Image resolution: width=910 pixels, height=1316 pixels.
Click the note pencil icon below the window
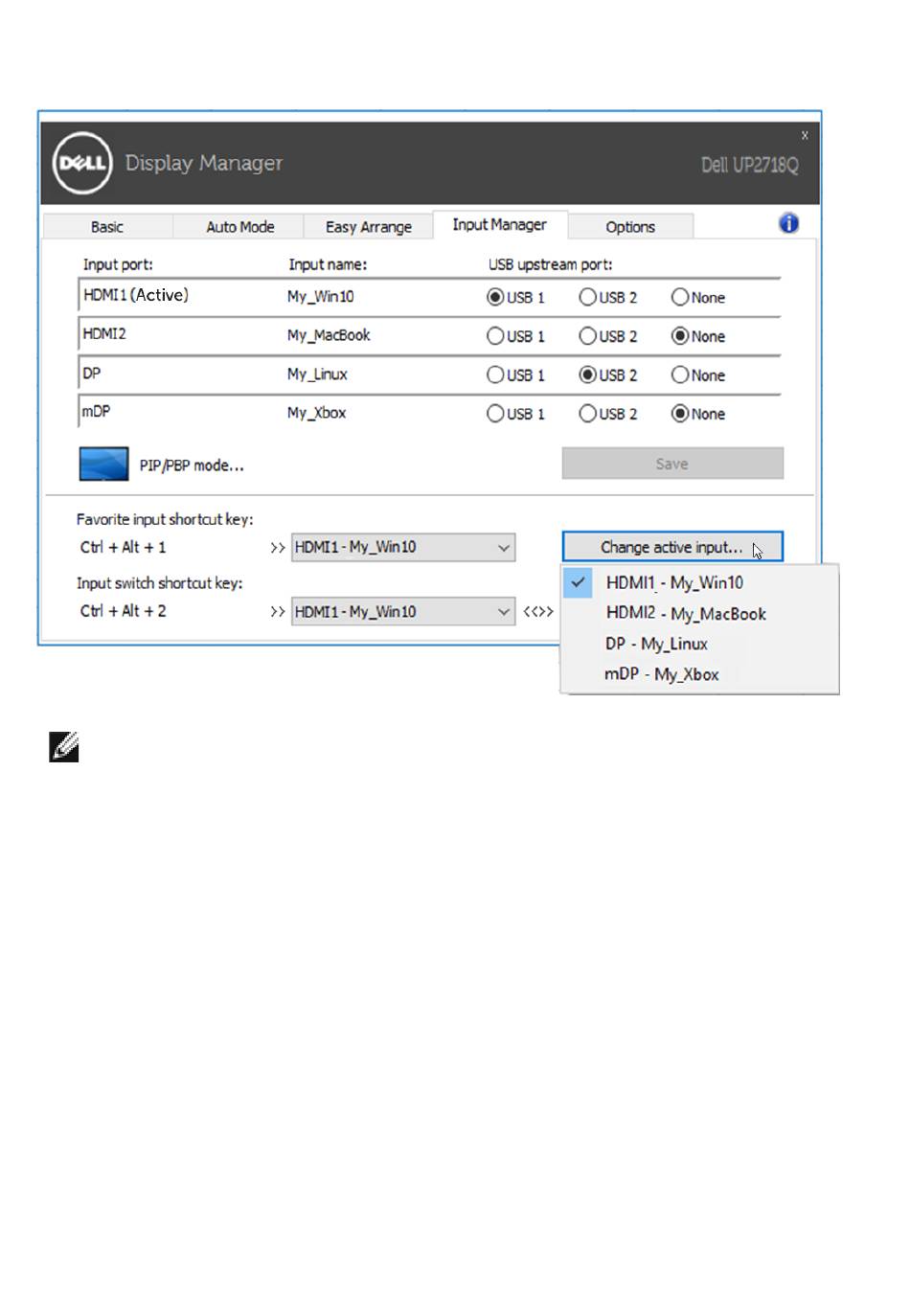pos(64,747)
